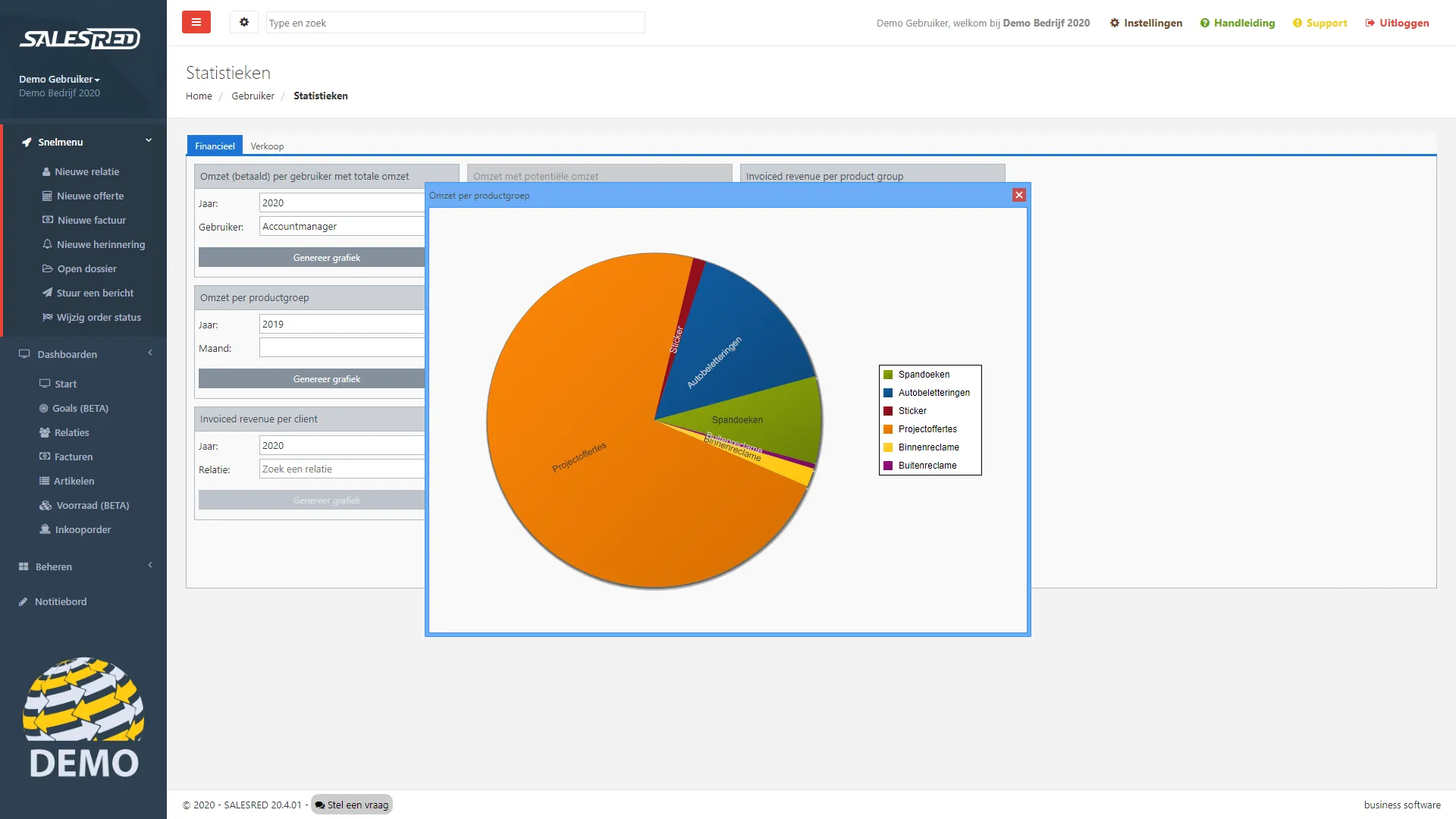Click the Sticker dark red legend swatch
The width and height of the screenshot is (1456, 819).
[888, 411]
